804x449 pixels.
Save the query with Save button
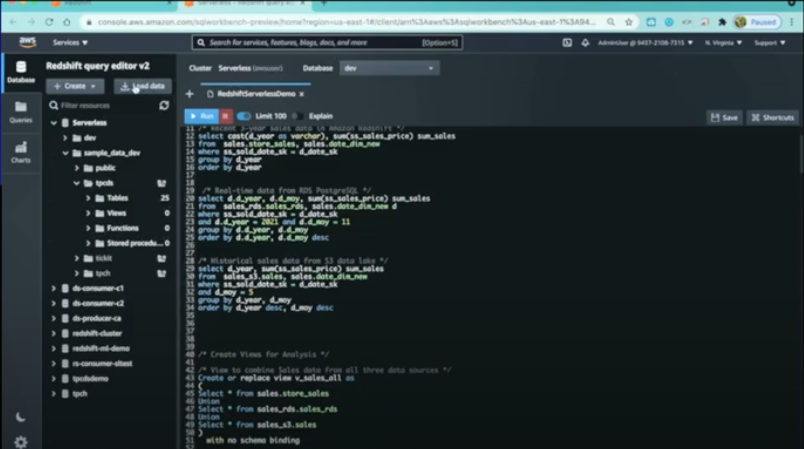coord(725,117)
